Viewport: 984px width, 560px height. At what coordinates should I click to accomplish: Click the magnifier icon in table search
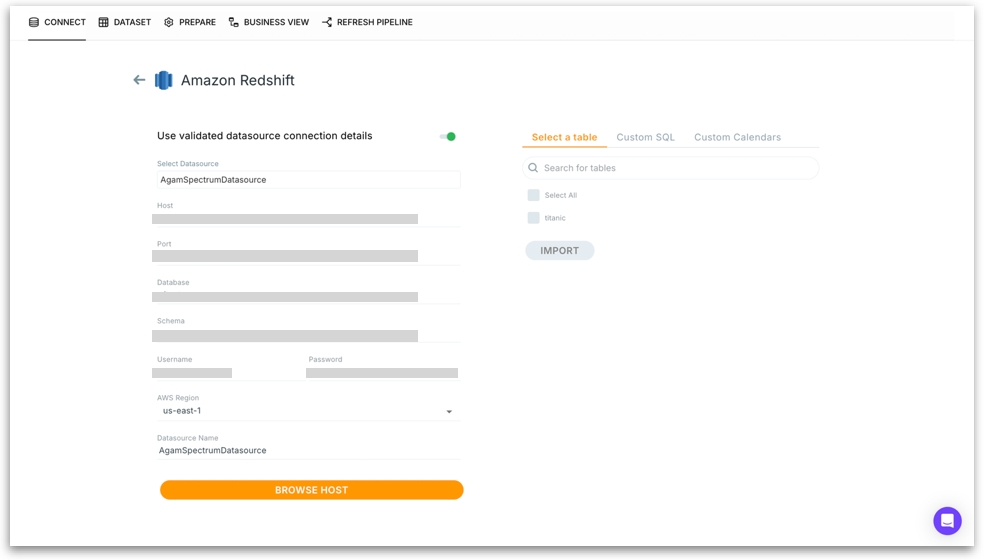(533, 168)
